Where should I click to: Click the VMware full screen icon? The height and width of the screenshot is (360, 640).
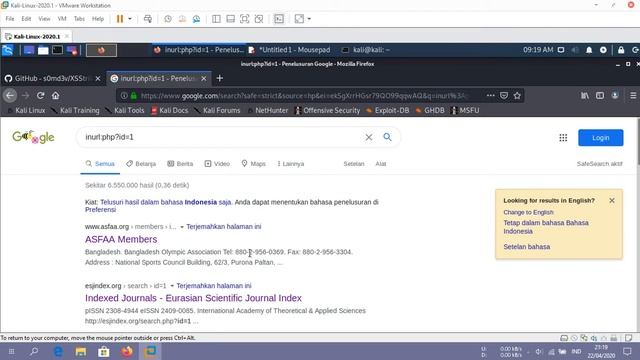click(x=244, y=19)
